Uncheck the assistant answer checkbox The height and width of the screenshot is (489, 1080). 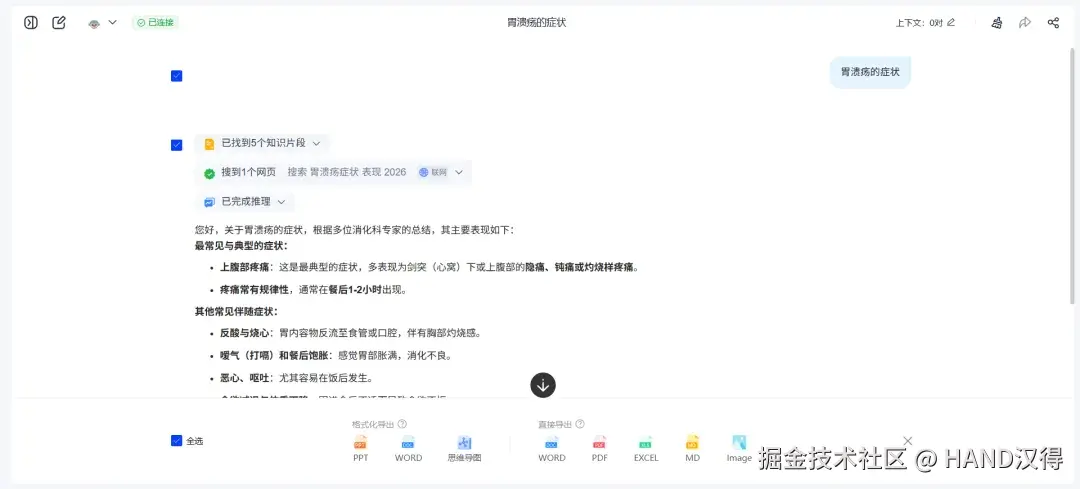(176, 145)
